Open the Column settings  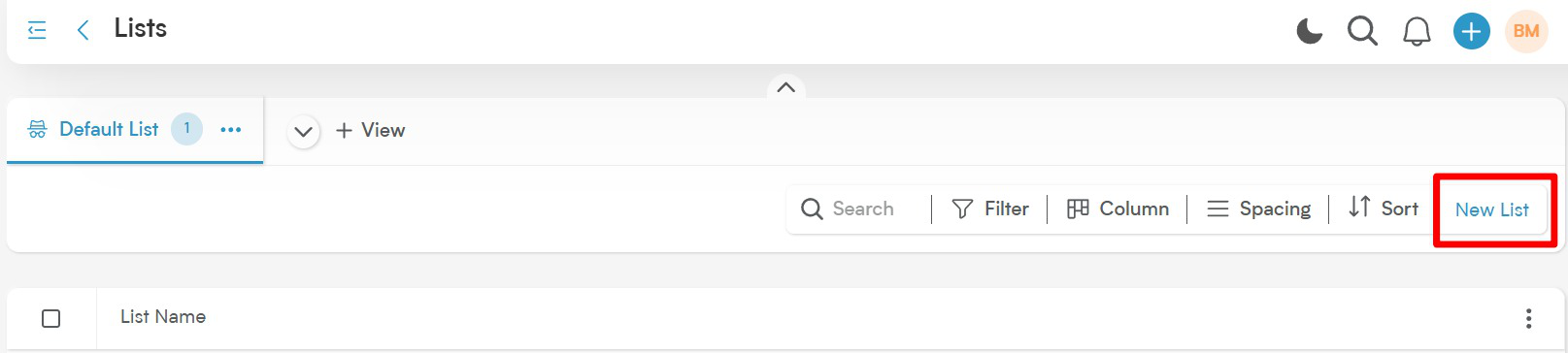(1118, 209)
